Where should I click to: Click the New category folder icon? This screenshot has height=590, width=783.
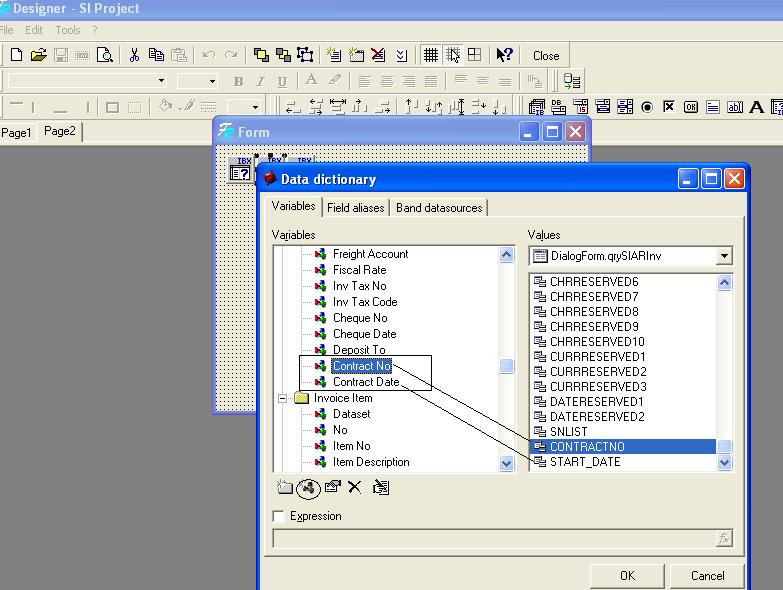[x=284, y=488]
